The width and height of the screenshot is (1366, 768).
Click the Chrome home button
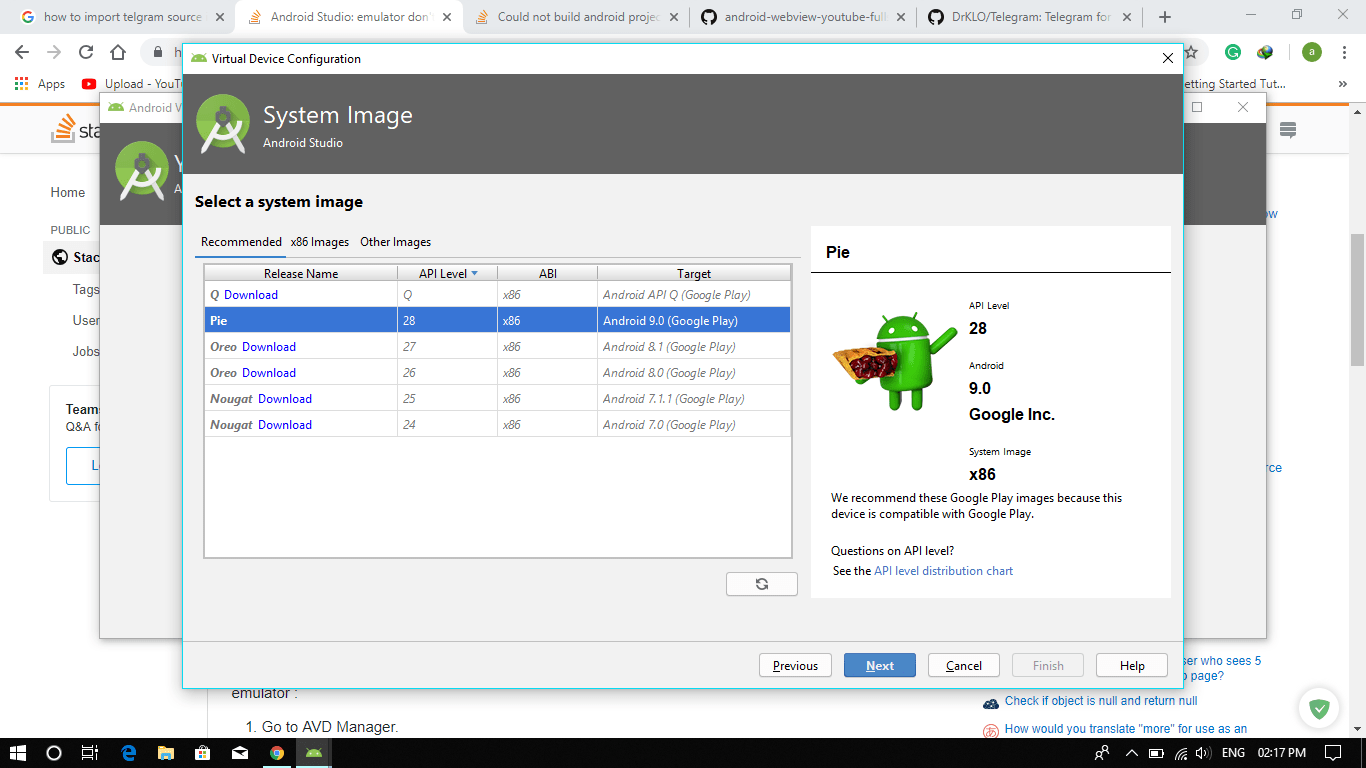[118, 52]
